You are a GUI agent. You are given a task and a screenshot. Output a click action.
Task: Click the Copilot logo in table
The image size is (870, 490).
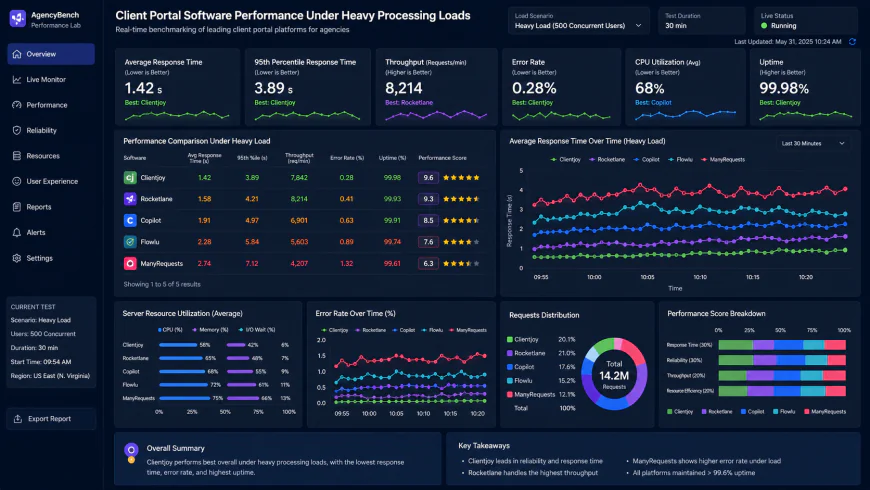[130, 220]
